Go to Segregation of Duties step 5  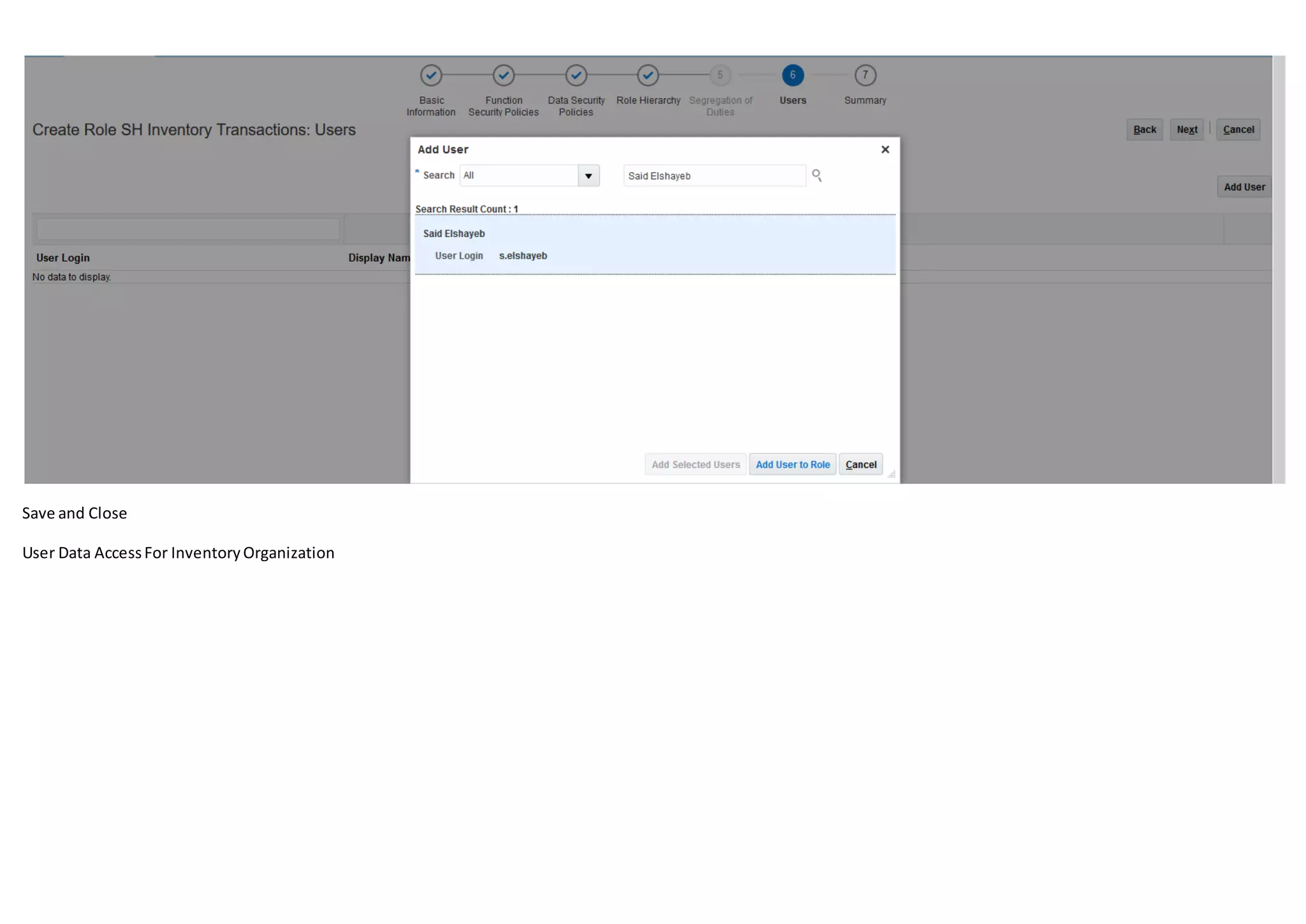pyautogui.click(x=720, y=75)
